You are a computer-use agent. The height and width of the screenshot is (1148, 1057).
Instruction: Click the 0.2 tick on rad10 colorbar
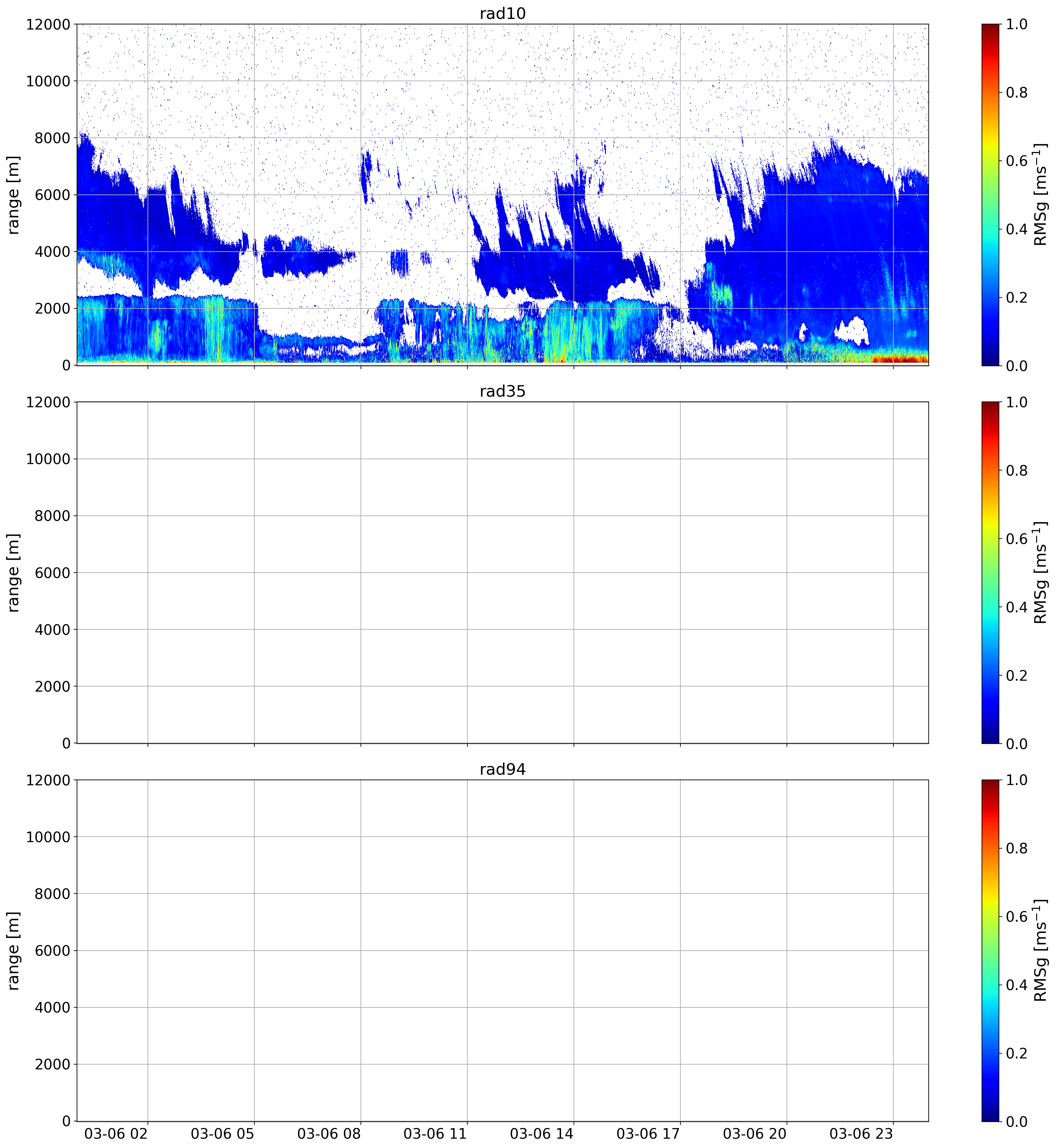[1017, 298]
